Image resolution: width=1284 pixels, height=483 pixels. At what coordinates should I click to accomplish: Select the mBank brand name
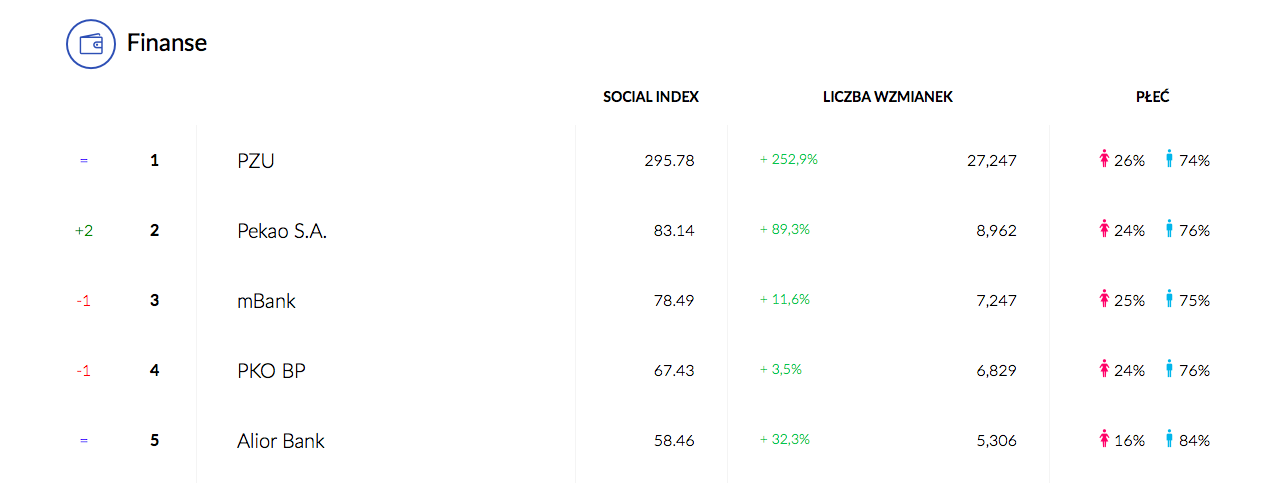(x=266, y=301)
